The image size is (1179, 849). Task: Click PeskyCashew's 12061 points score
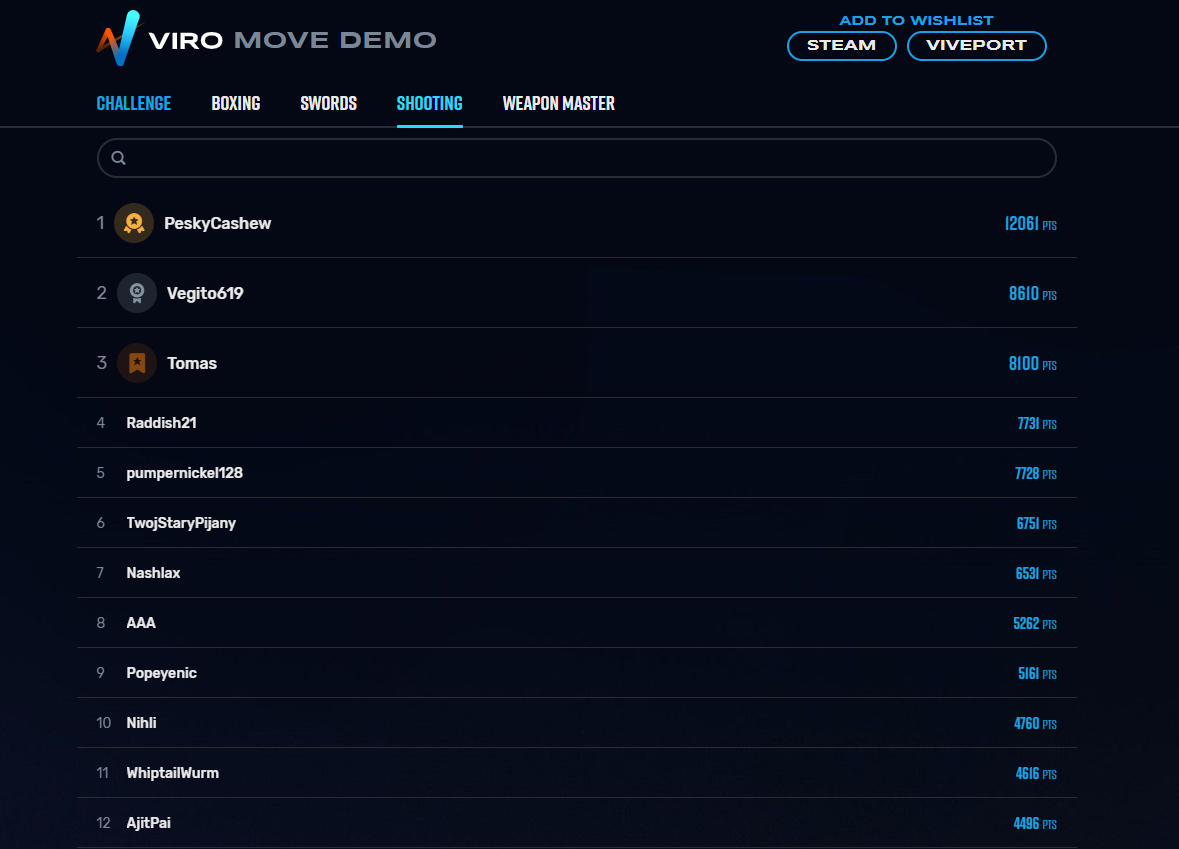click(1030, 223)
